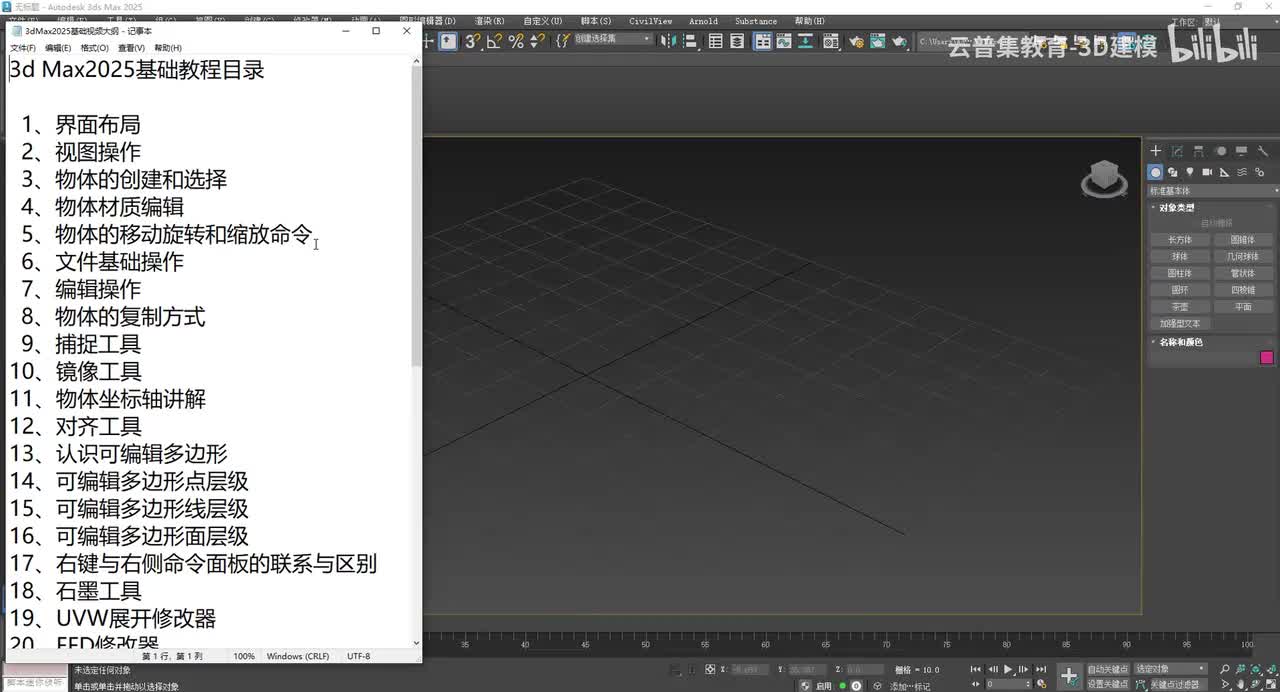
Task: Open the Display tab in command panel
Action: pos(1241,151)
